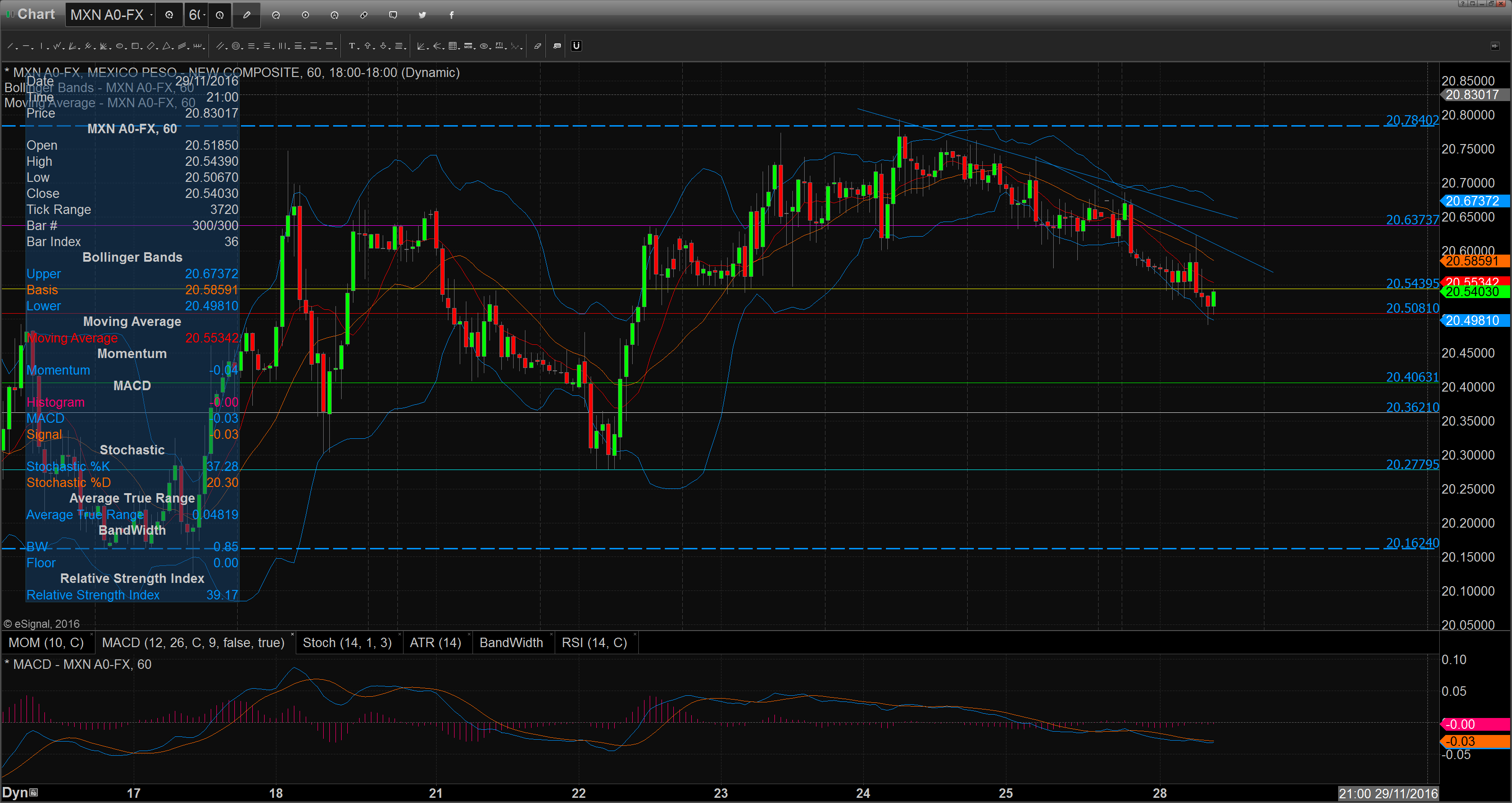Select the zigzag wave line tool
Screen dimensions: 1512x803
57,46
